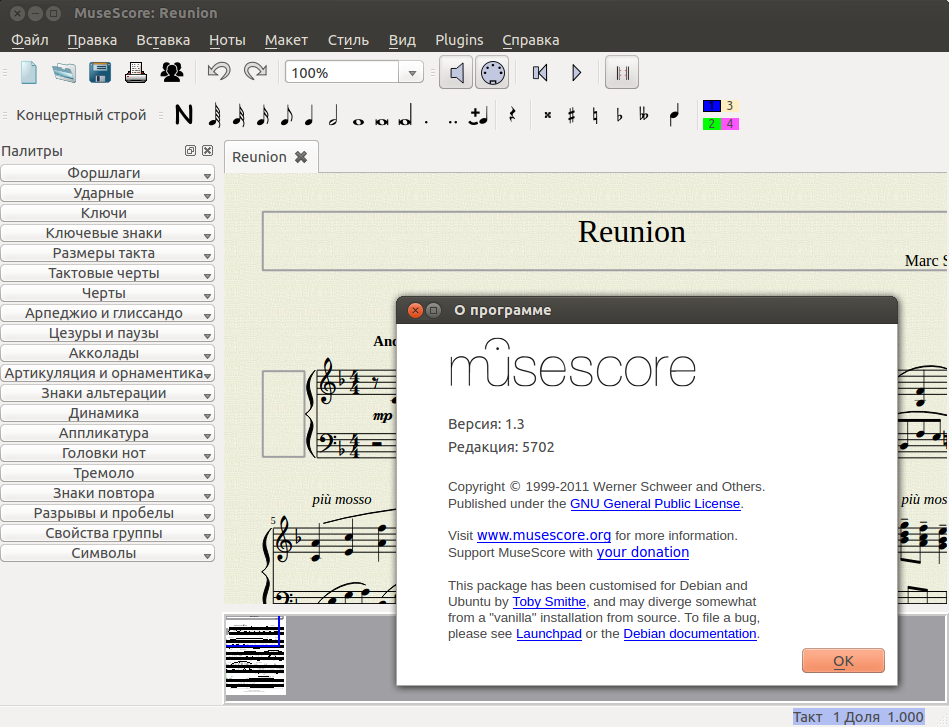Start playback with the play triangle

tap(576, 73)
